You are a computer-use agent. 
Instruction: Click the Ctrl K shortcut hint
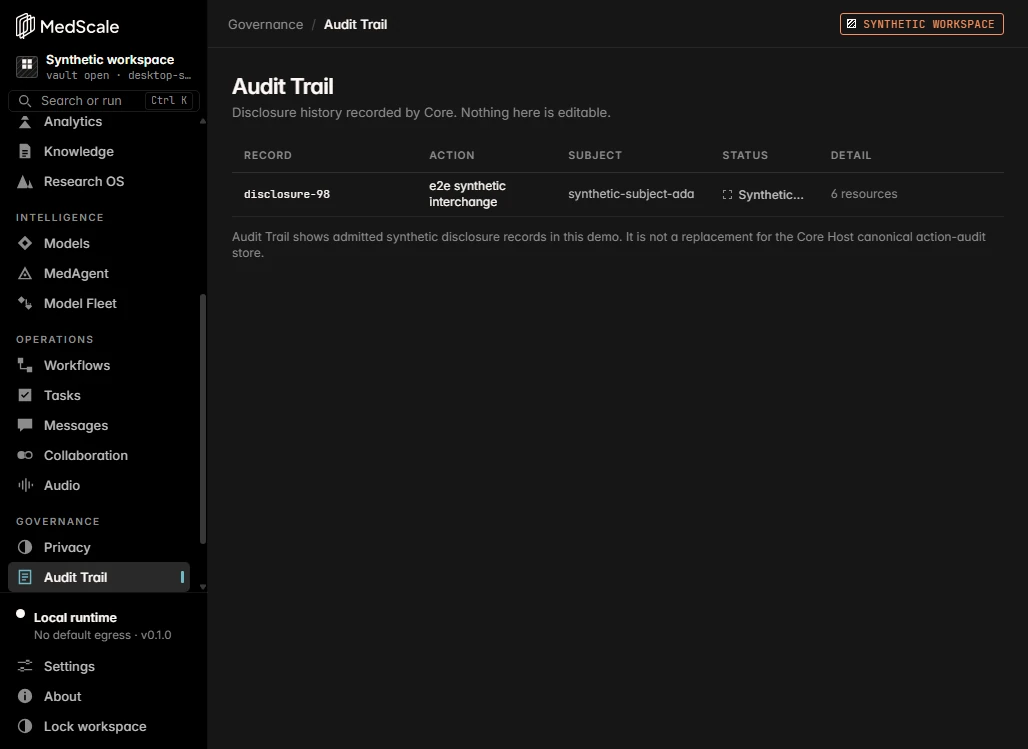pyautogui.click(x=169, y=100)
